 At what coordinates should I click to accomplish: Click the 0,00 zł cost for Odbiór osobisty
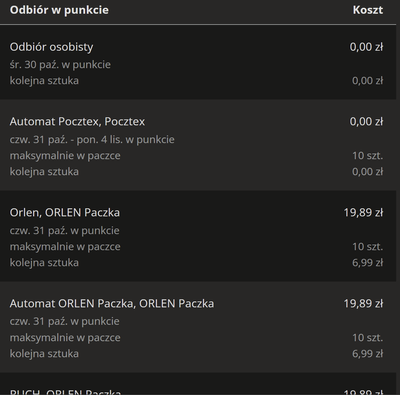point(366,47)
